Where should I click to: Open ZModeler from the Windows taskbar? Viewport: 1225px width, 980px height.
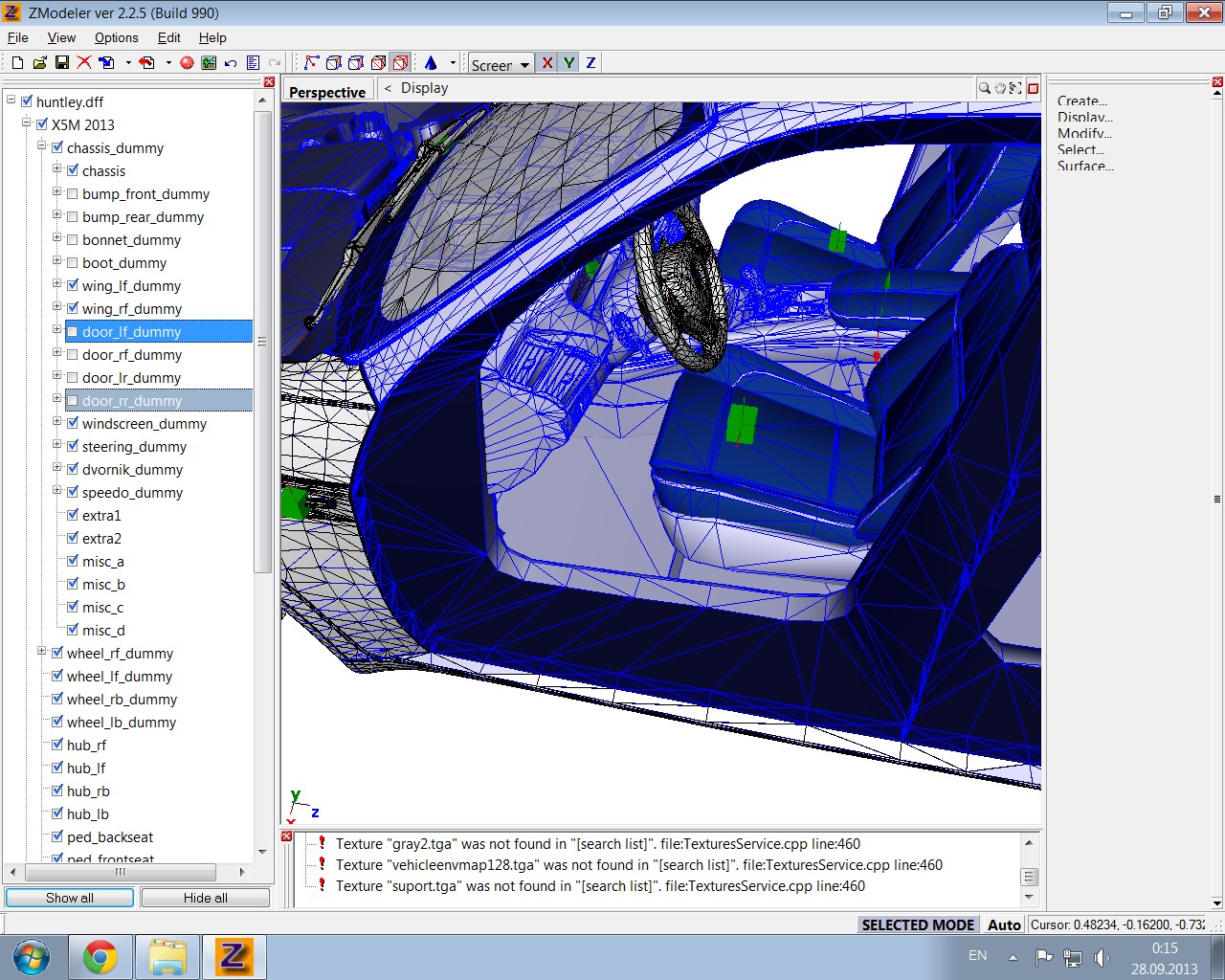[234, 957]
